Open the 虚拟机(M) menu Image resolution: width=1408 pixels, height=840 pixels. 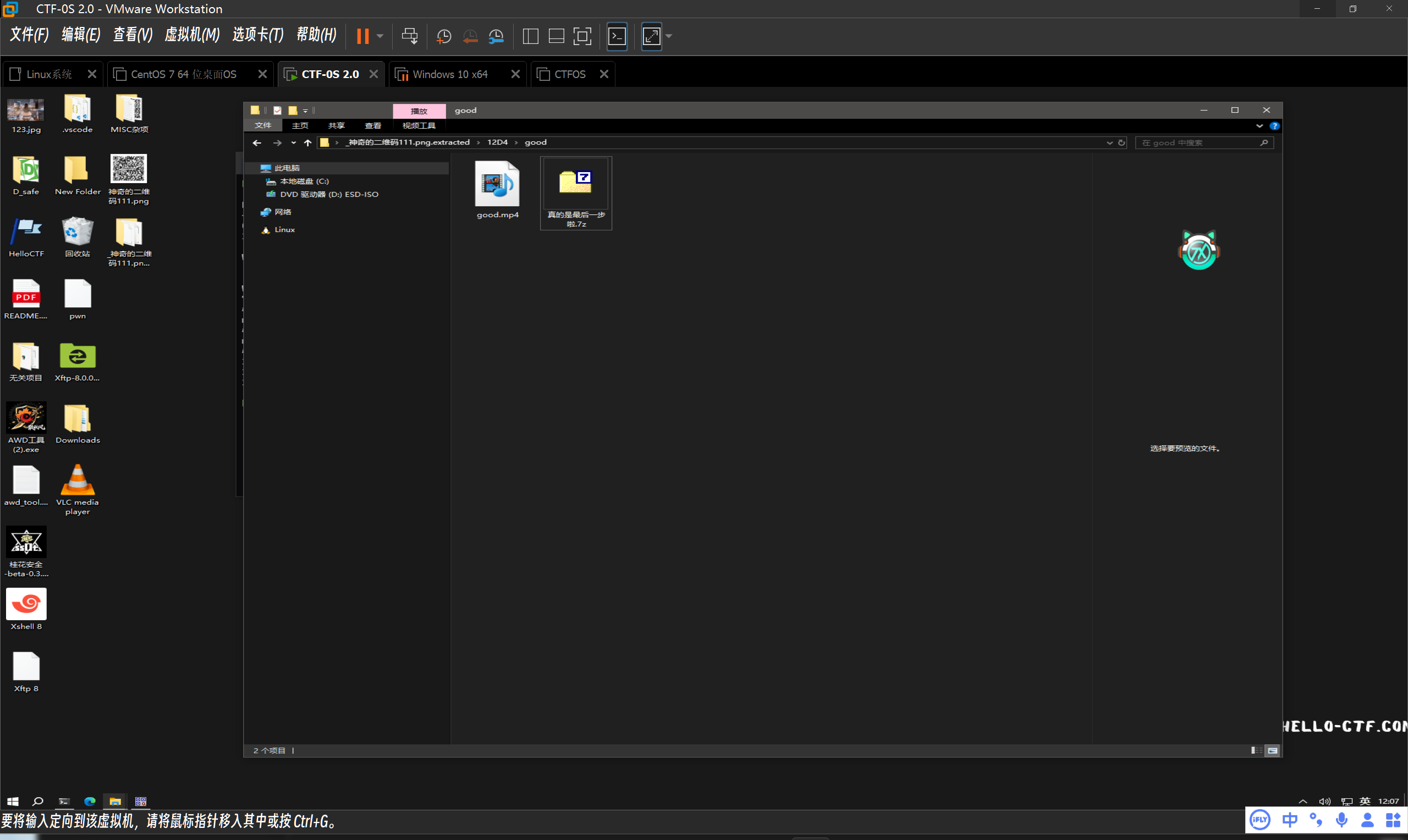click(x=191, y=35)
